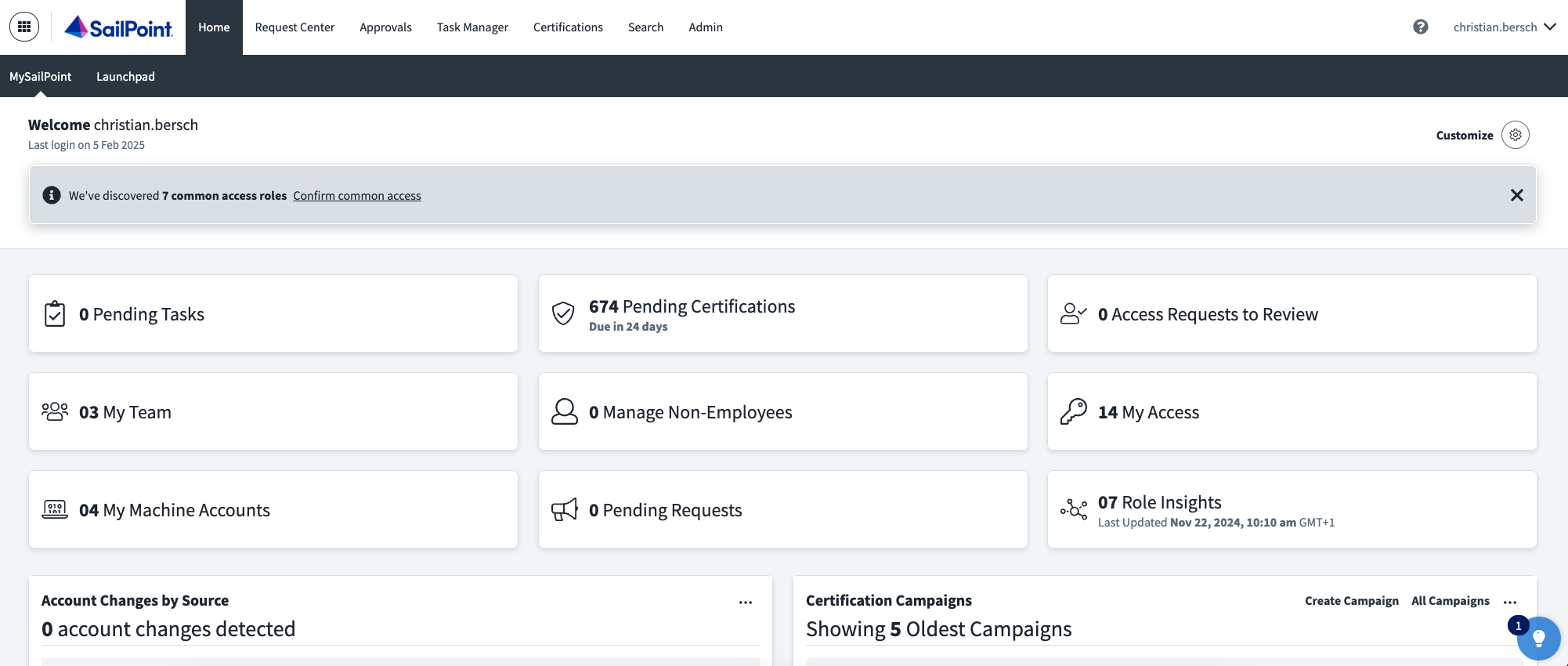
Task: Open the Request Center menu
Action: [x=294, y=27]
